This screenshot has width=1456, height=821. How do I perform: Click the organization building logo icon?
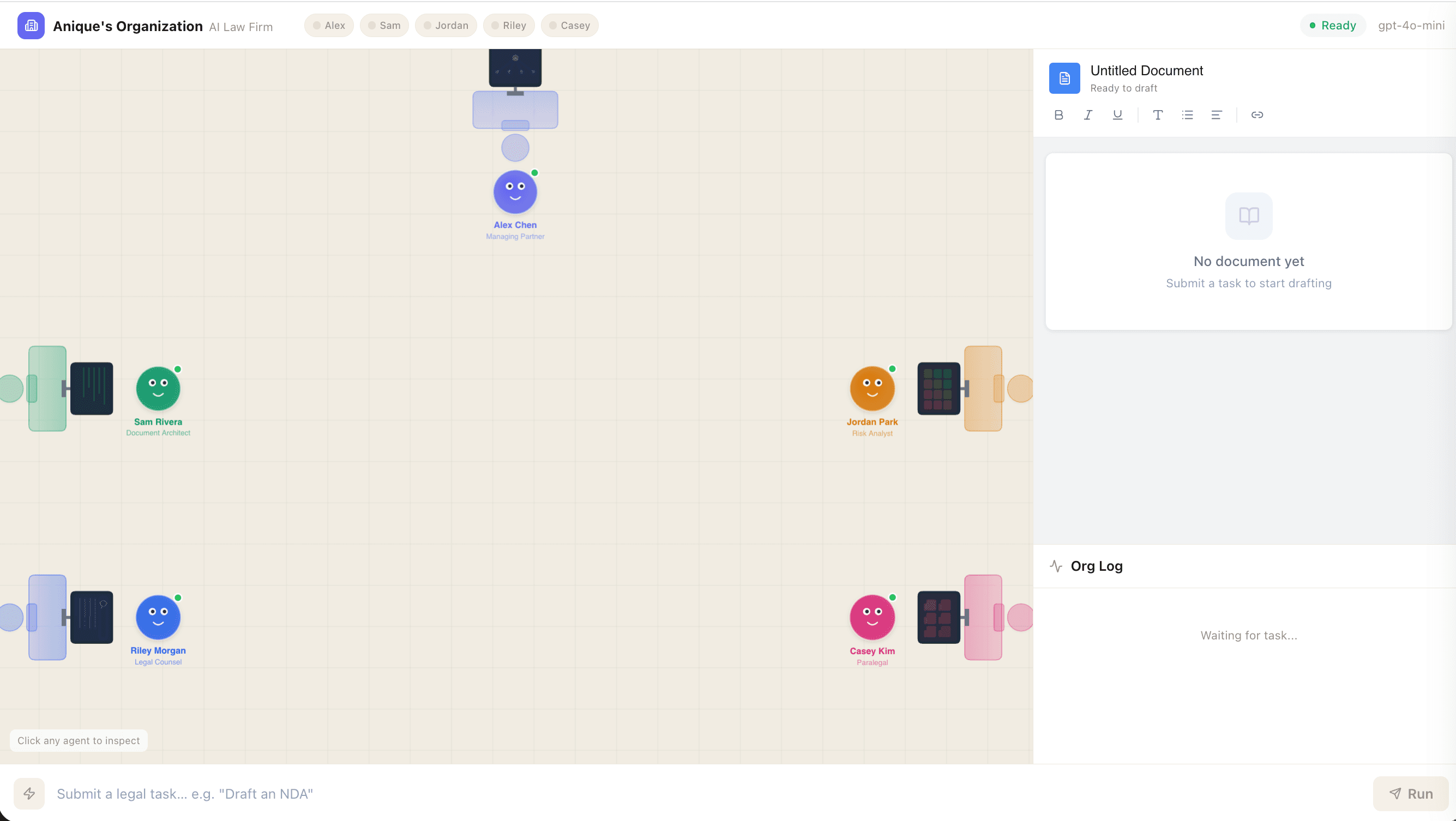point(31,26)
